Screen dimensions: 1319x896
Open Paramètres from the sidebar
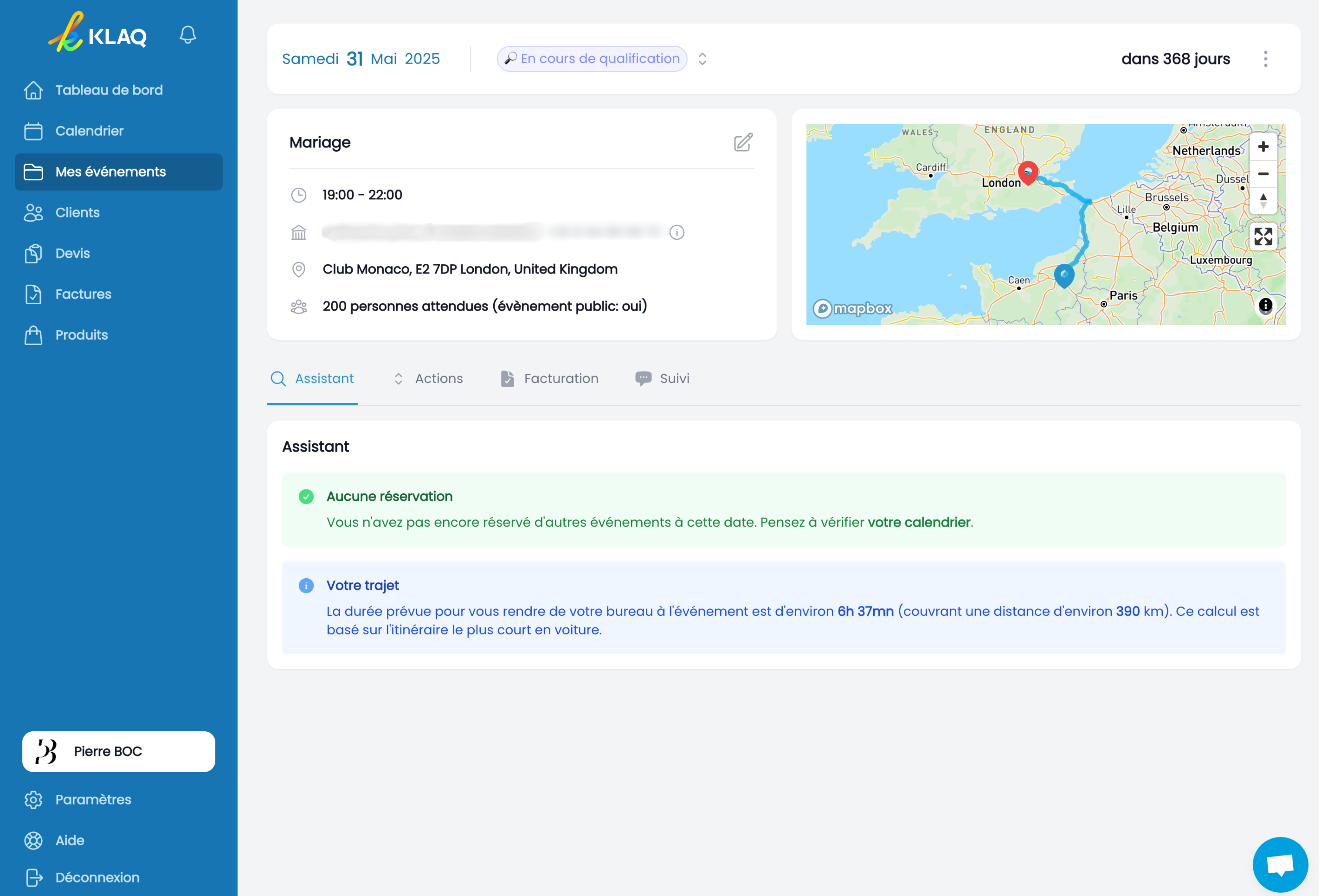tap(93, 799)
